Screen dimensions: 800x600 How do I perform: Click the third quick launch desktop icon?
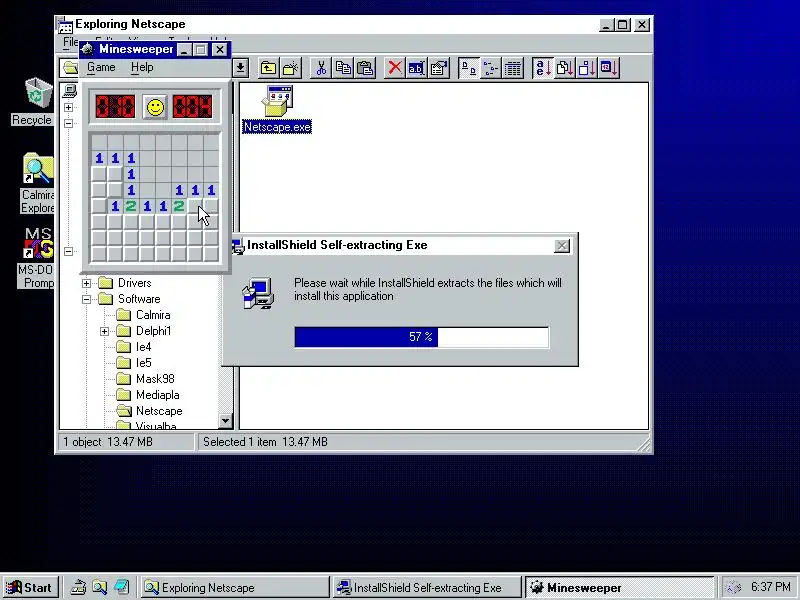pyautogui.click(x=121, y=588)
